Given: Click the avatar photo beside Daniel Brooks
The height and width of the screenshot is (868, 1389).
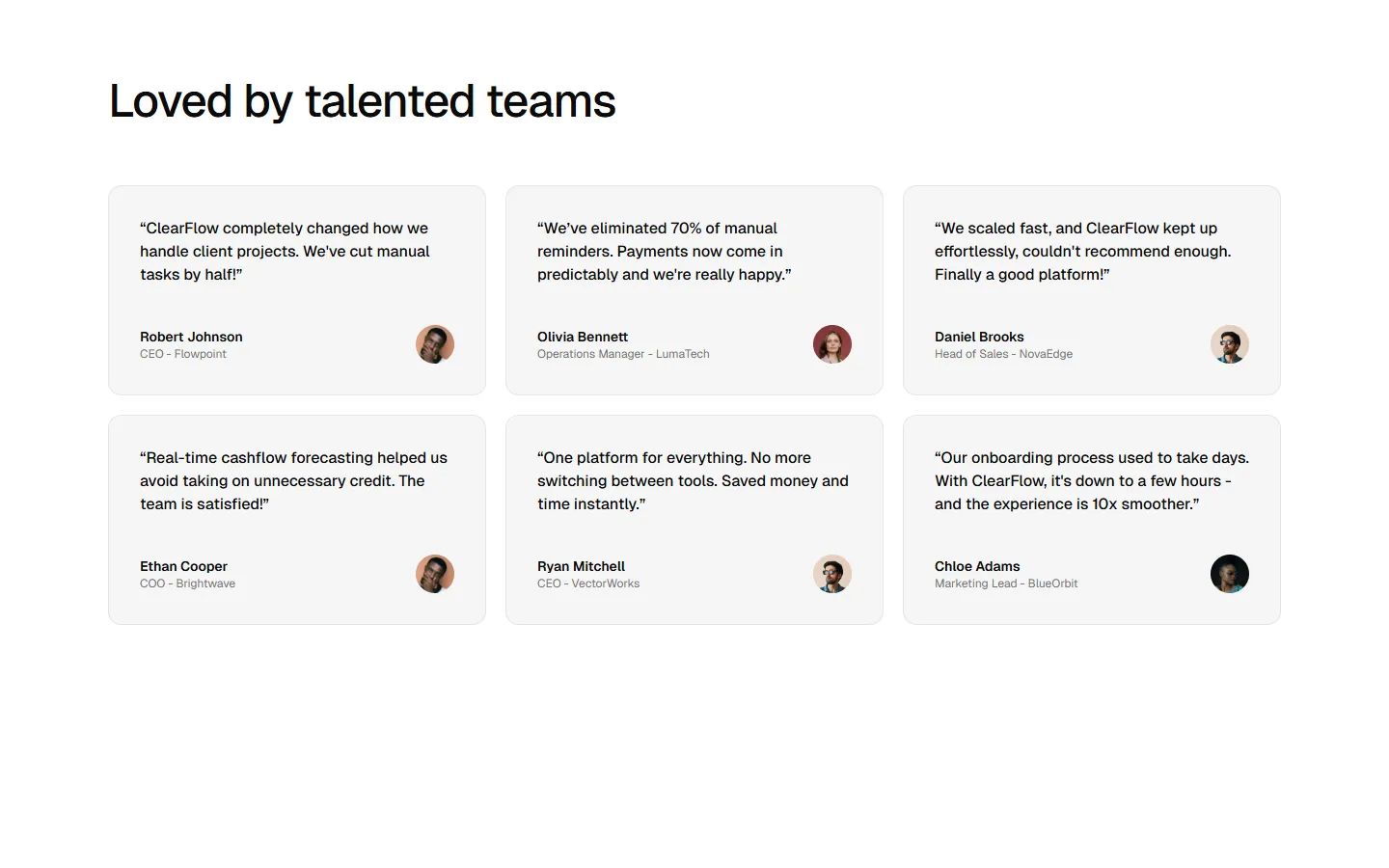Looking at the screenshot, I should pos(1230,344).
